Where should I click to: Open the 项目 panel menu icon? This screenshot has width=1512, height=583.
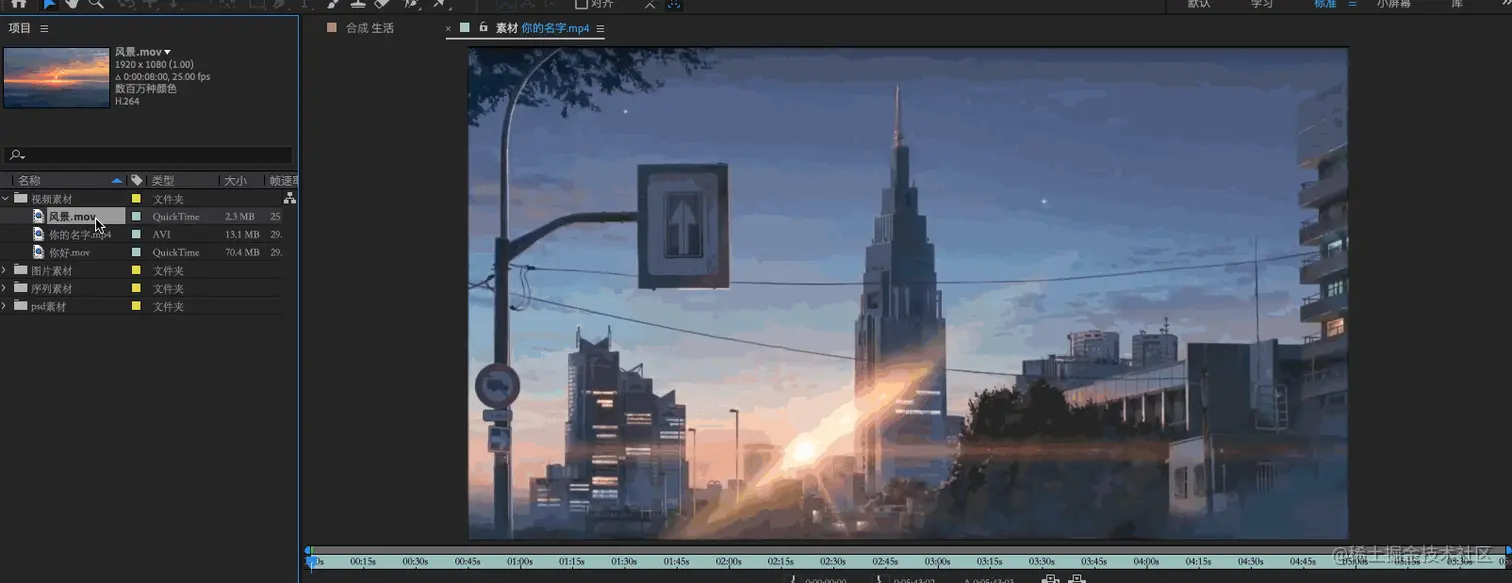point(44,29)
